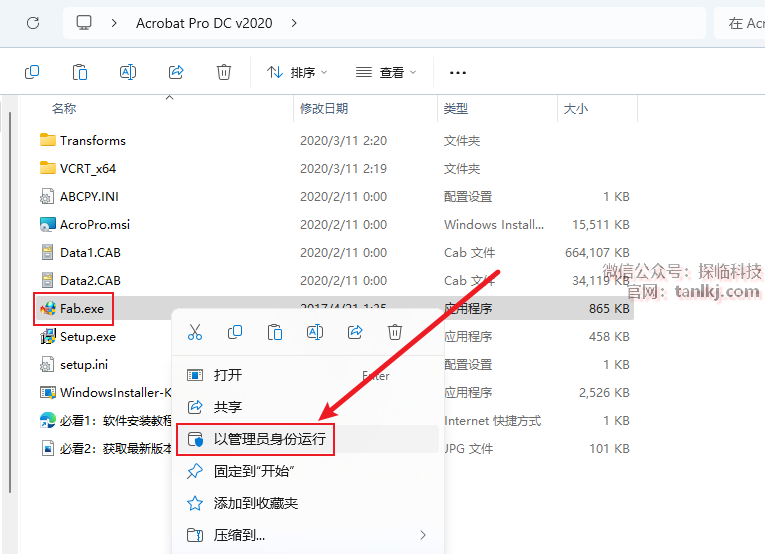Viewport: 765px width, 554px height.
Task: Open the toolbar more options ellipsis
Action: (x=458, y=73)
